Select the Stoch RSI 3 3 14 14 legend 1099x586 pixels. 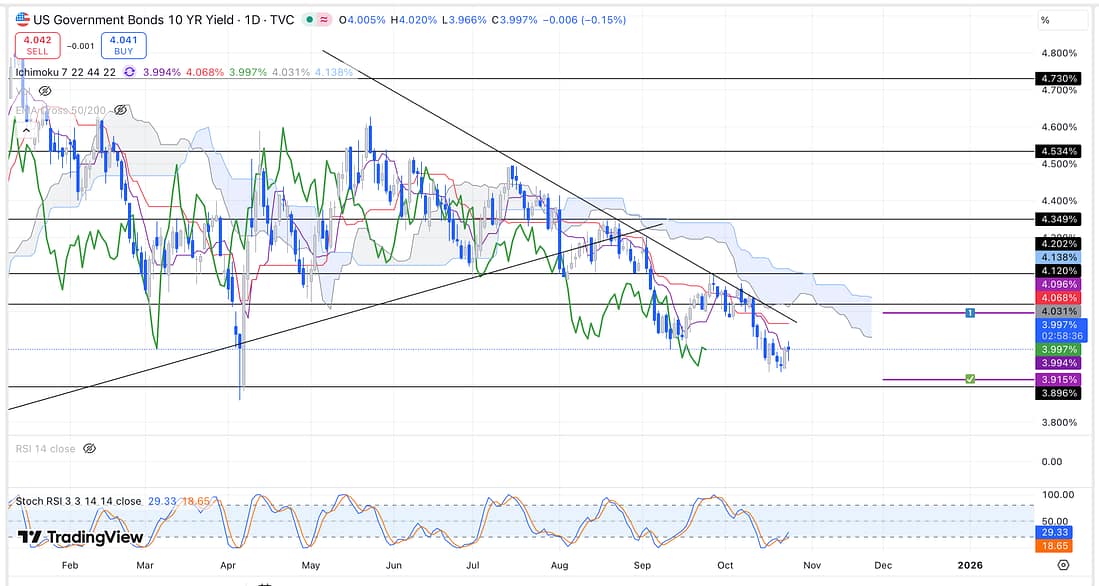tap(77, 501)
